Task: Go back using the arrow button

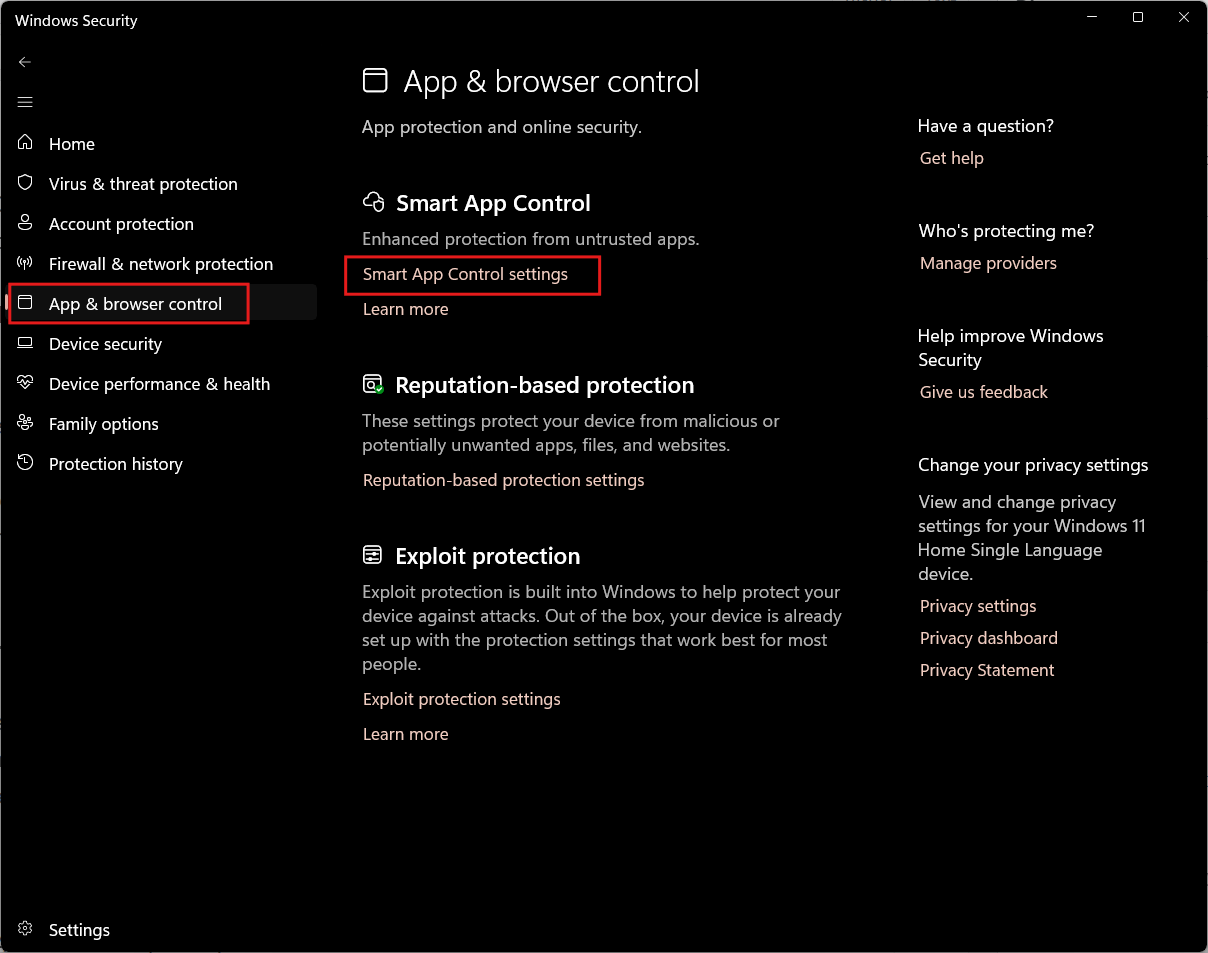Action: 24,61
